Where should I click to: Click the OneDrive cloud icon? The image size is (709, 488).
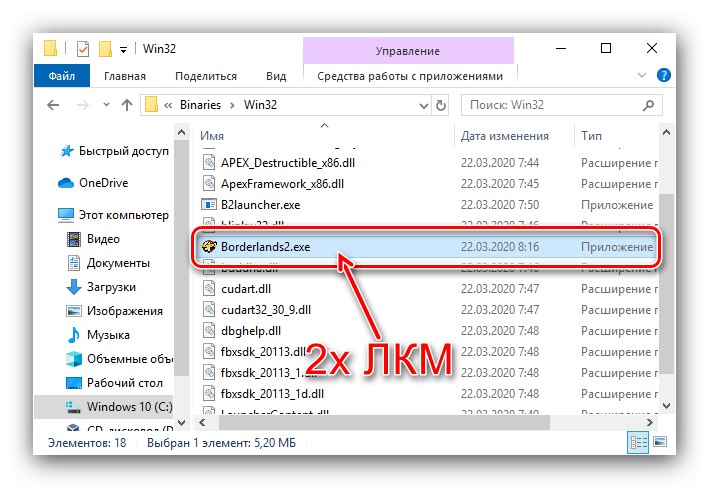point(66,183)
